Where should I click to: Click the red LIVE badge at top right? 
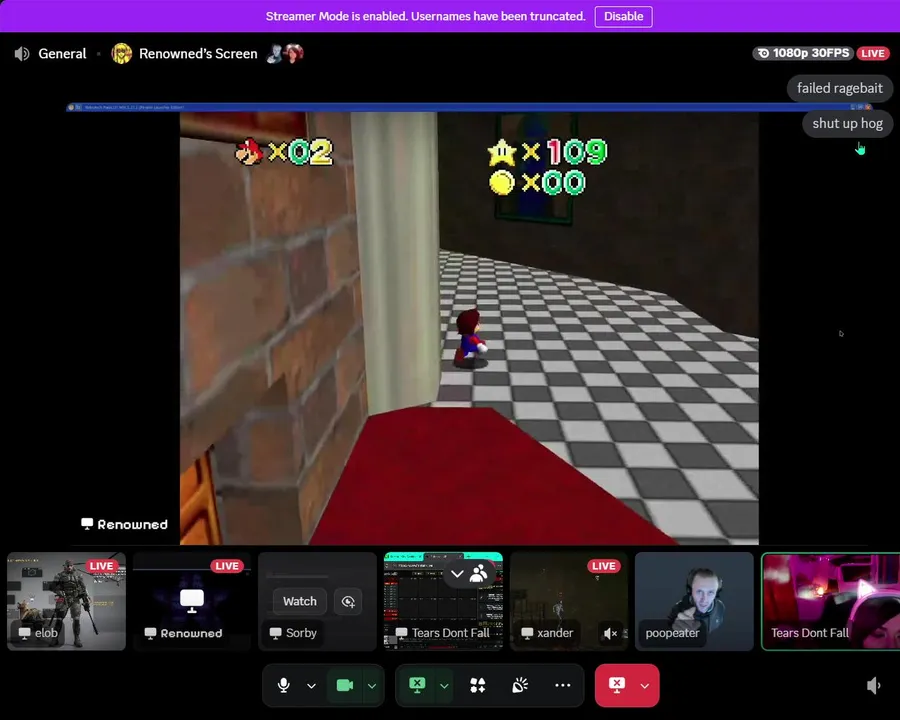pyautogui.click(x=872, y=53)
